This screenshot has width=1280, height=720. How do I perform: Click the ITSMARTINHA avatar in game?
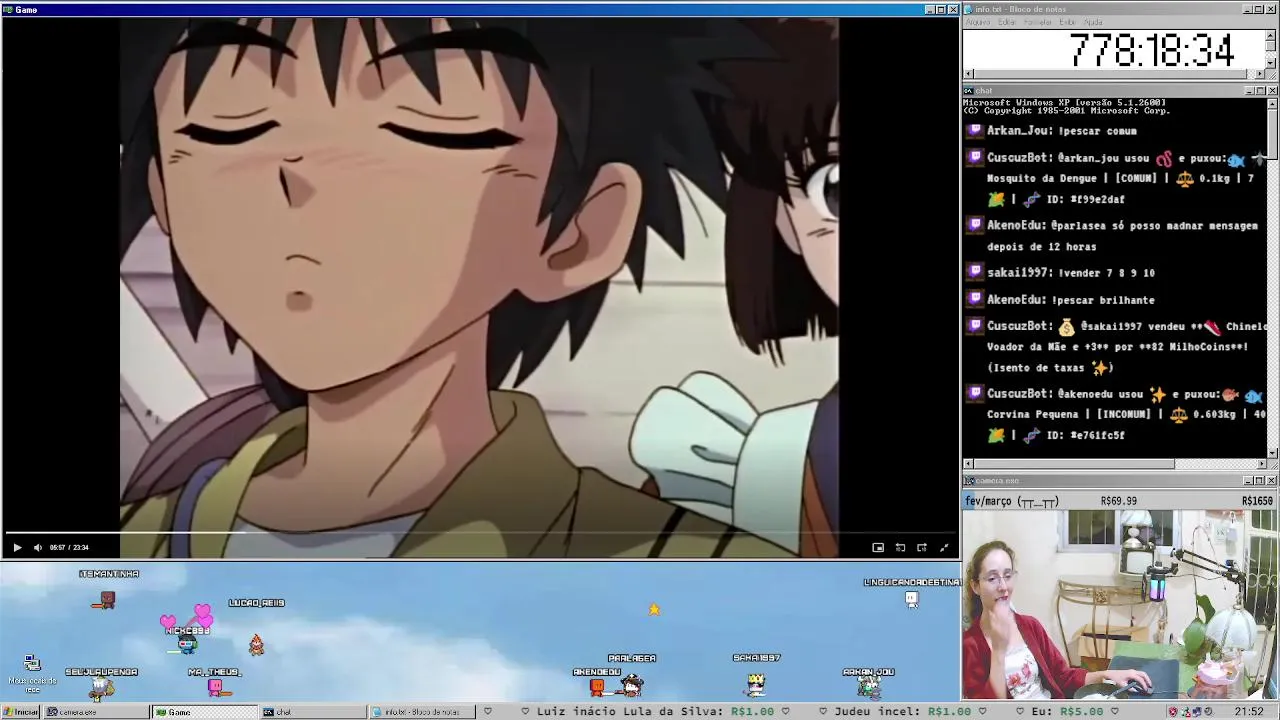click(x=106, y=600)
